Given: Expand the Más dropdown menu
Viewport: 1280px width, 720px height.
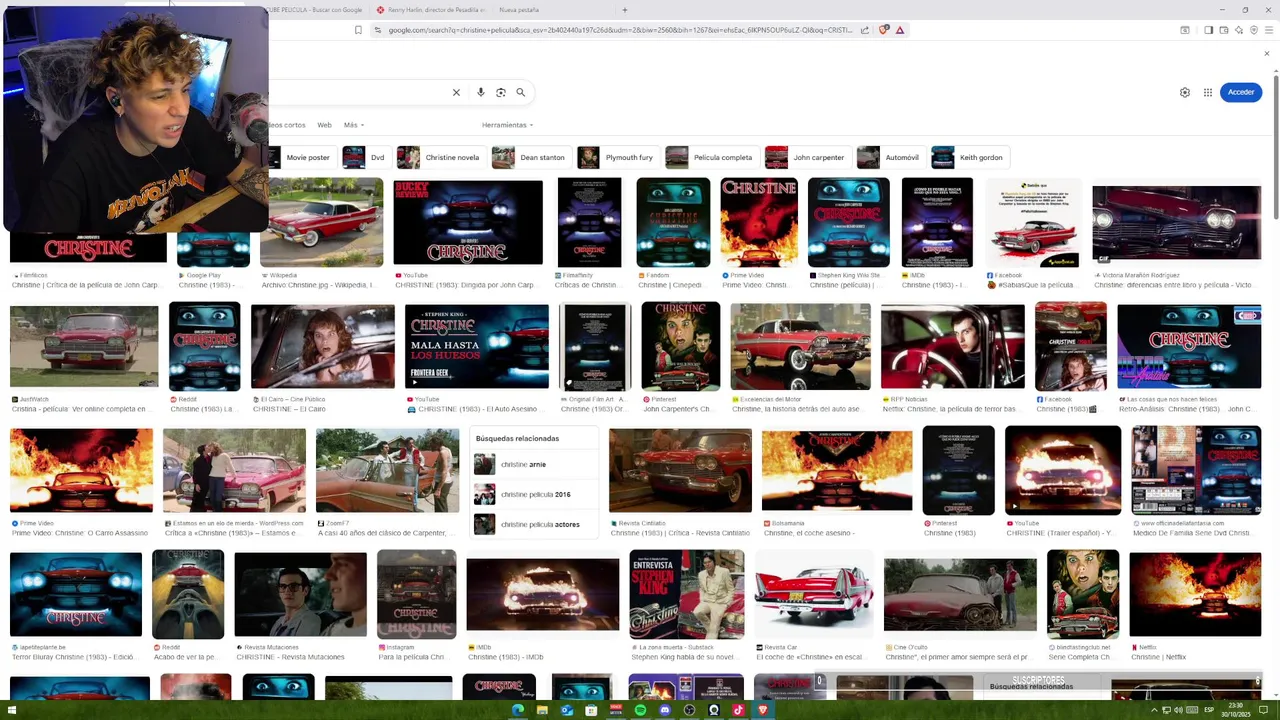Looking at the screenshot, I should [x=354, y=125].
